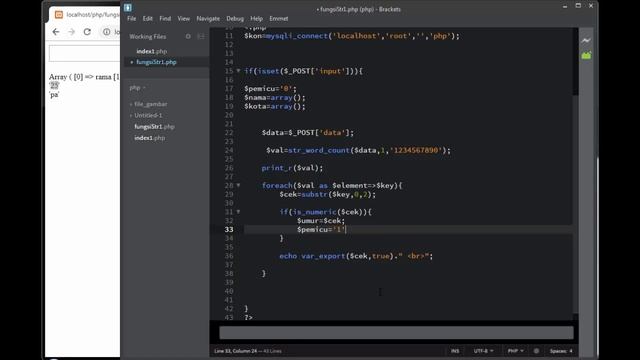Open fungsiStr1.php in project tree
Viewport: 640px width, 360px height.
coord(154,127)
